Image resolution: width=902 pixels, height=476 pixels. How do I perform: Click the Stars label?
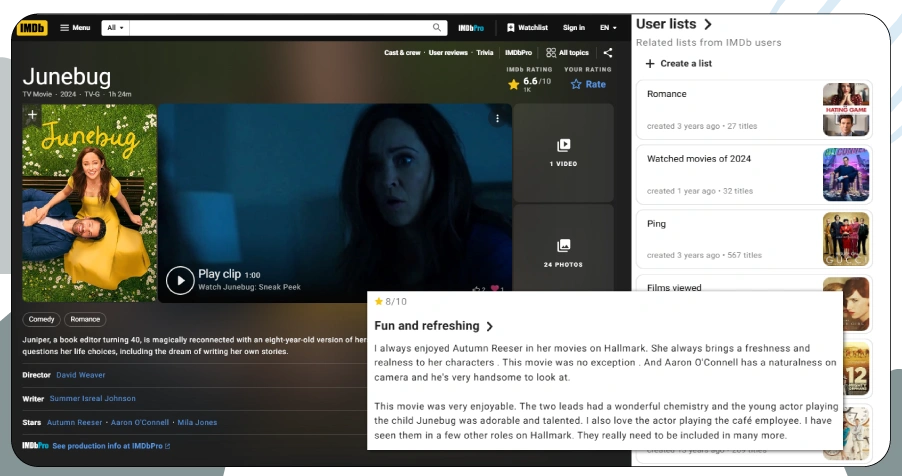[x=32, y=422]
